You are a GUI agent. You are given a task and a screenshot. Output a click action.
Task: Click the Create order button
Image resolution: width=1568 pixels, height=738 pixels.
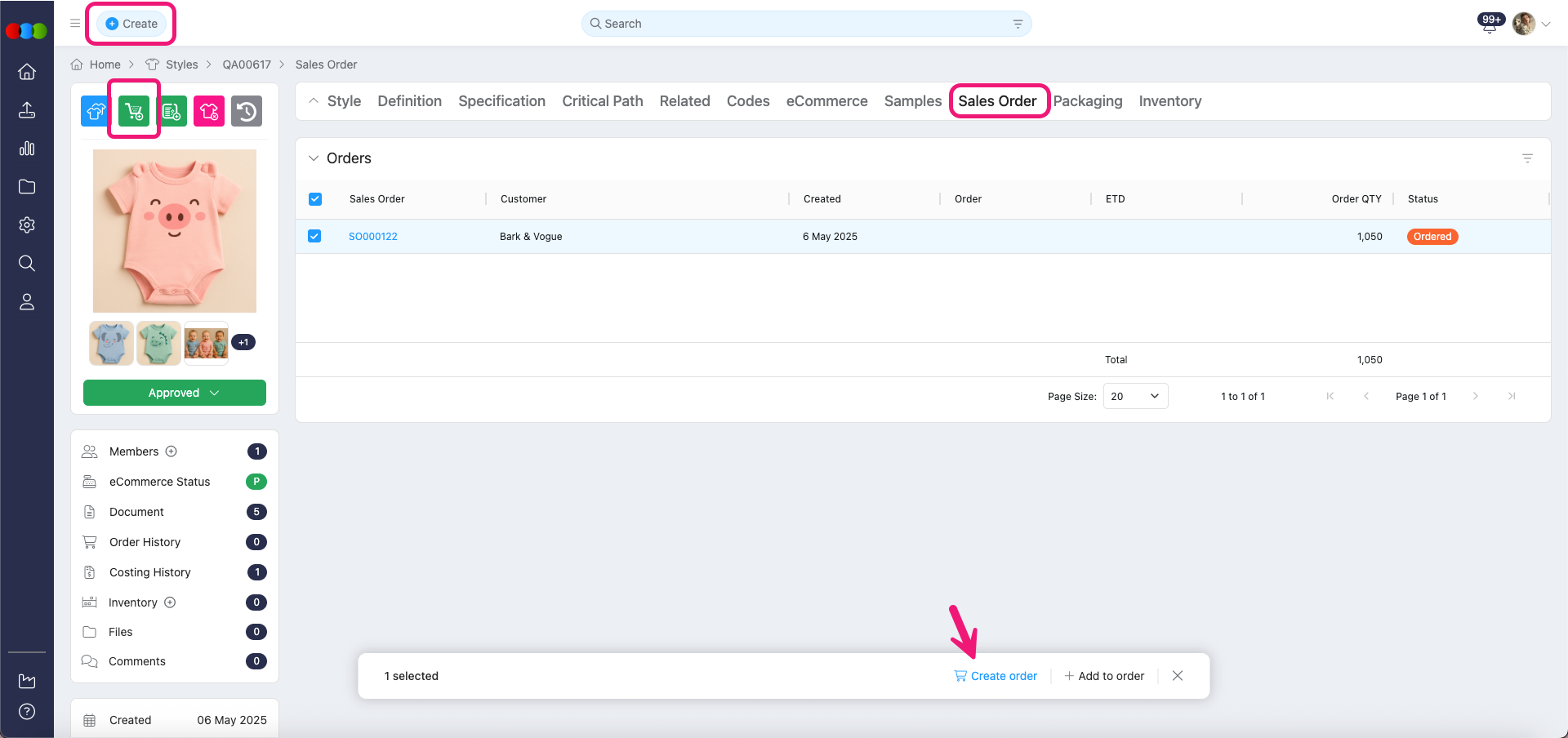click(x=996, y=676)
